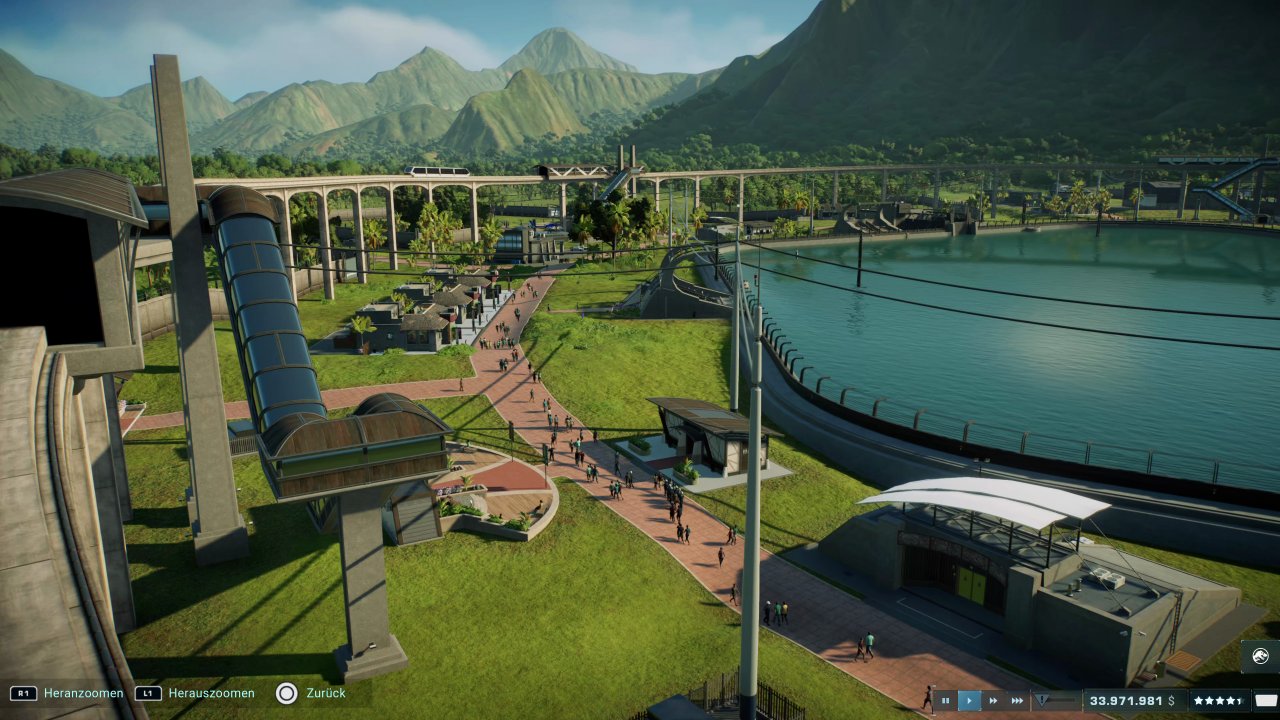Click the R1 Heranzoomen prompt

coord(67,693)
